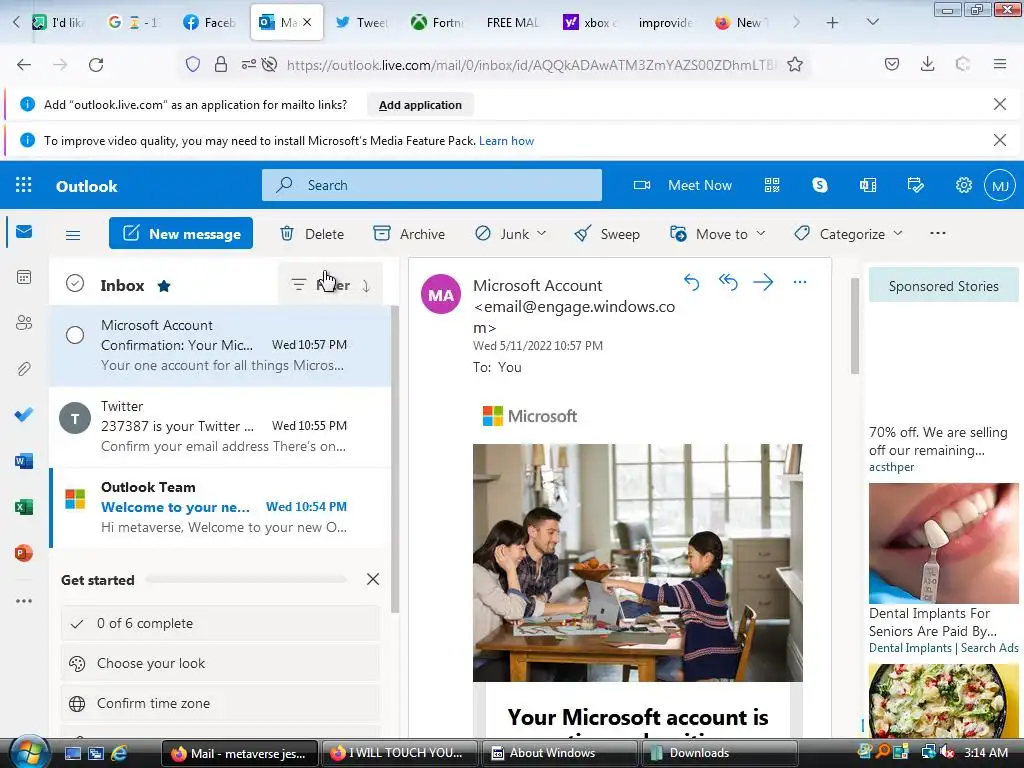Switch to the FREE MAL tab

(x=513, y=22)
